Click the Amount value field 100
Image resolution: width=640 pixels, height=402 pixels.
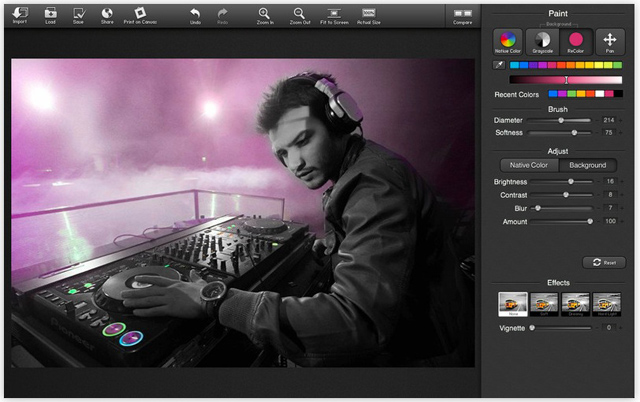coord(610,221)
